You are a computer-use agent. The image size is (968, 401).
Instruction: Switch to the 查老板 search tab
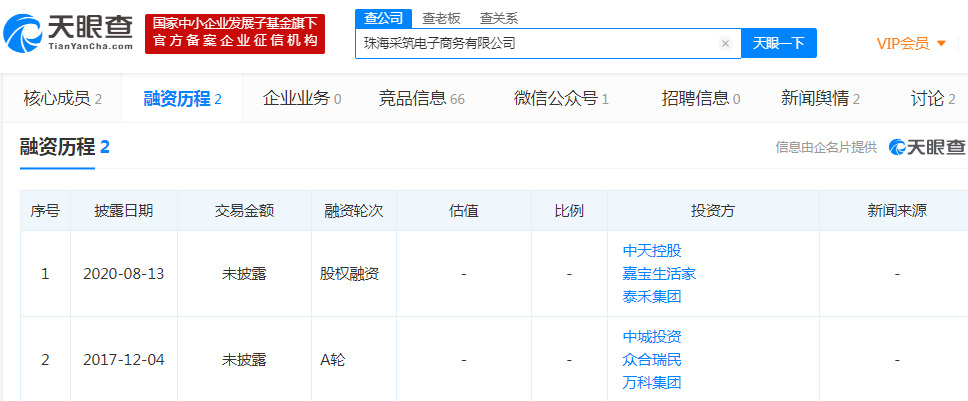pos(441,19)
